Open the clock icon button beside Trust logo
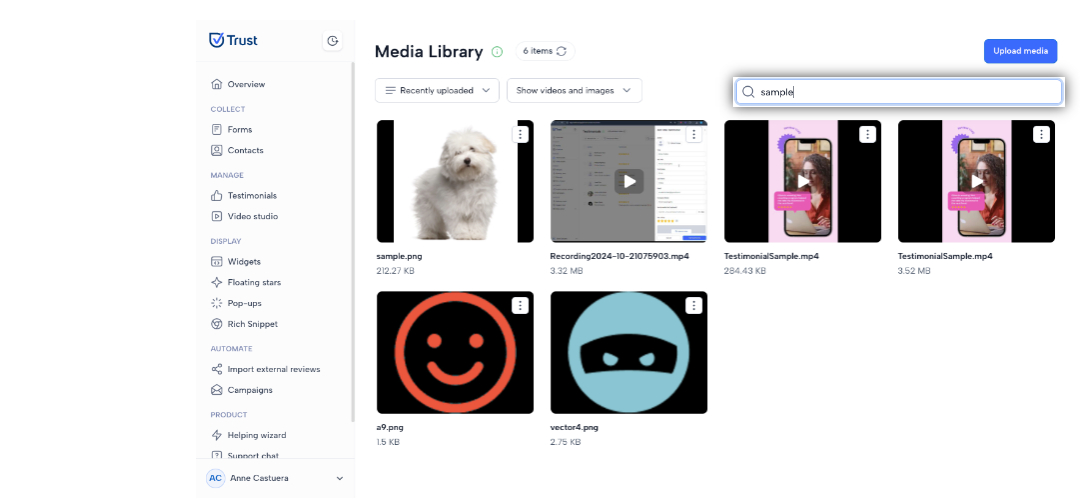1080x500 pixels. coord(333,41)
